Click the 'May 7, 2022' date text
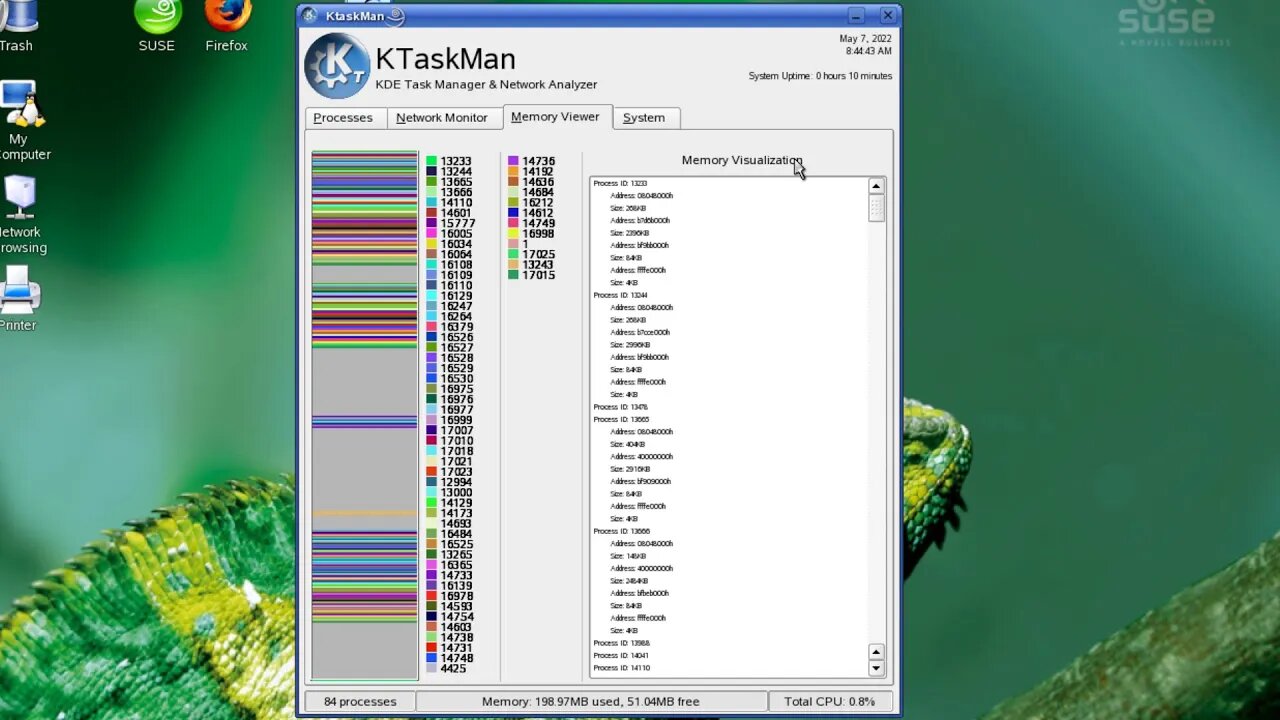Image resolution: width=1280 pixels, height=720 pixels. tap(866, 39)
